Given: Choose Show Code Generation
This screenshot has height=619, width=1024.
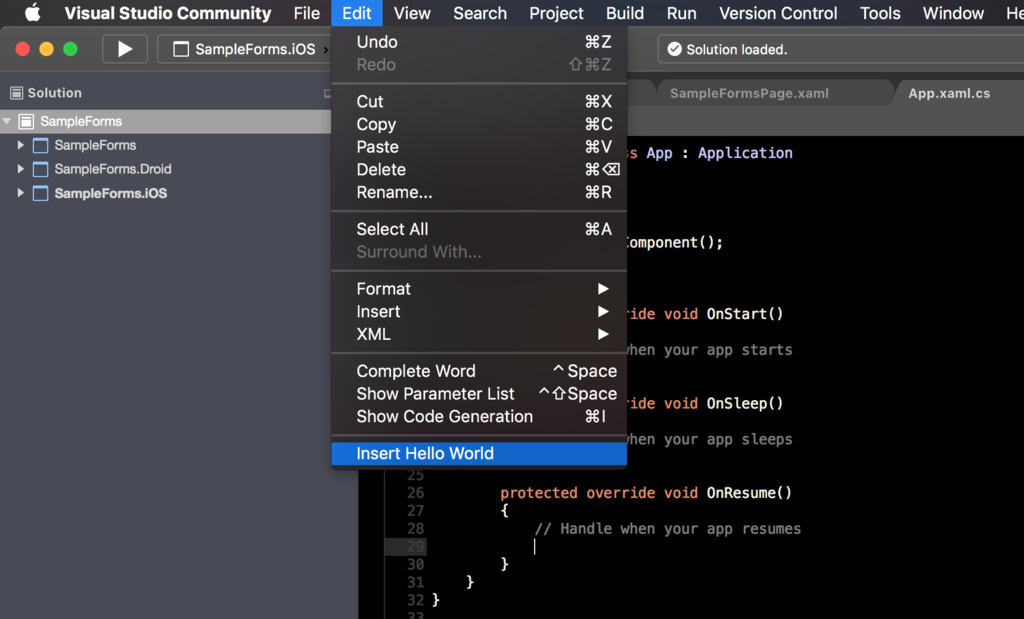Looking at the screenshot, I should point(479,417).
